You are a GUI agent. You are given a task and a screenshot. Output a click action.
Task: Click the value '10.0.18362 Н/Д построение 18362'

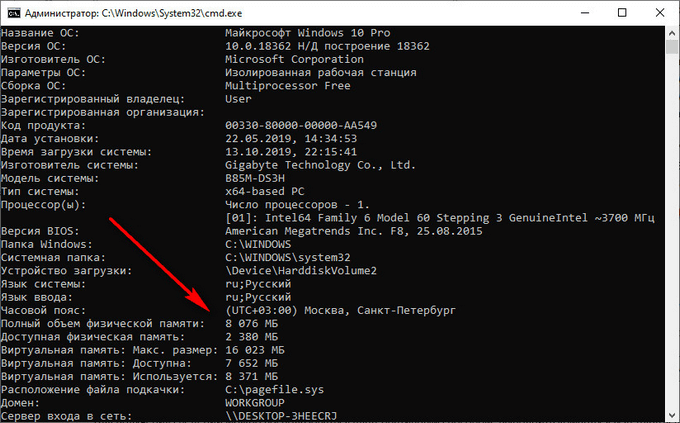(327, 46)
